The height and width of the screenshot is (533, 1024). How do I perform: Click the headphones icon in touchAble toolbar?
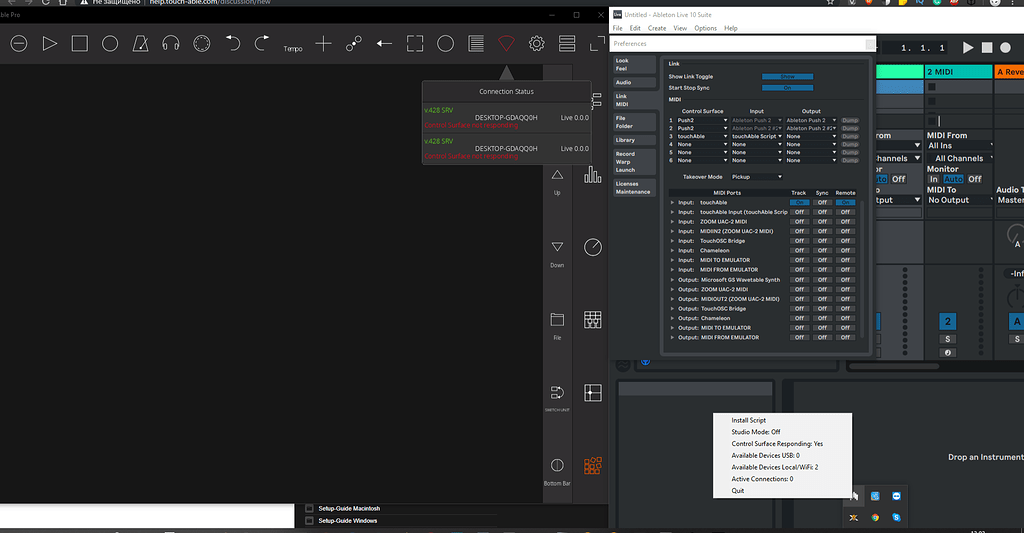[171, 44]
